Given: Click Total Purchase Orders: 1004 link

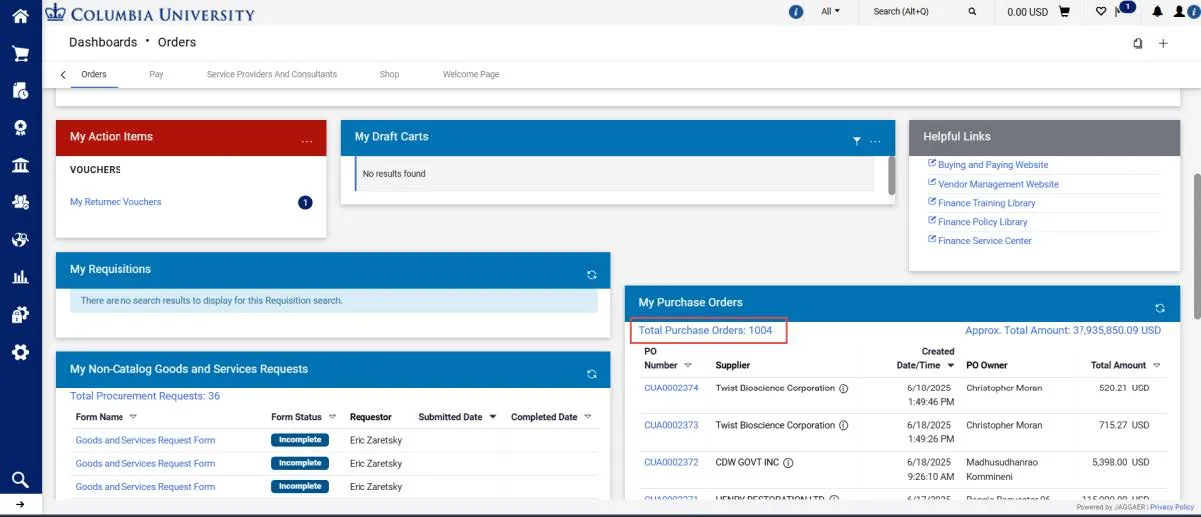Looking at the screenshot, I should pyautogui.click(x=706, y=330).
